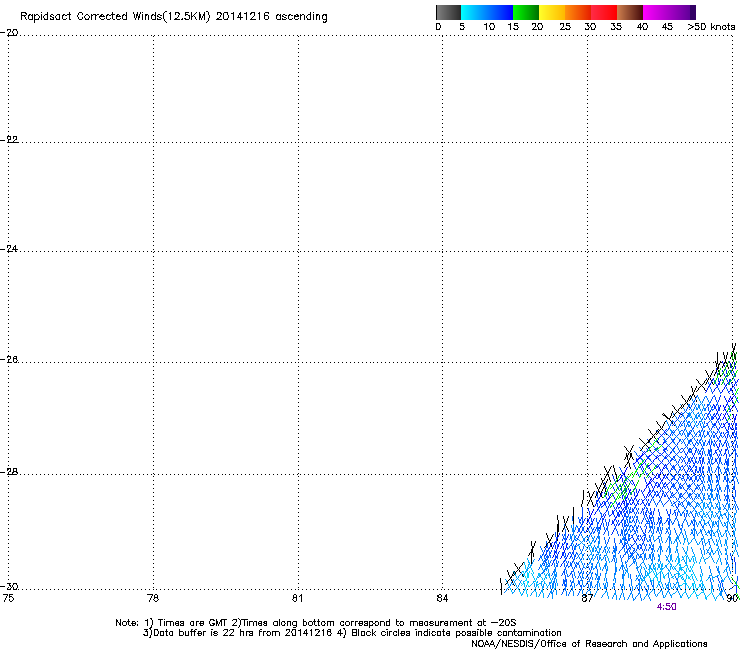
Task: Click the purple '4:50' swath time label
Action: 666,607
